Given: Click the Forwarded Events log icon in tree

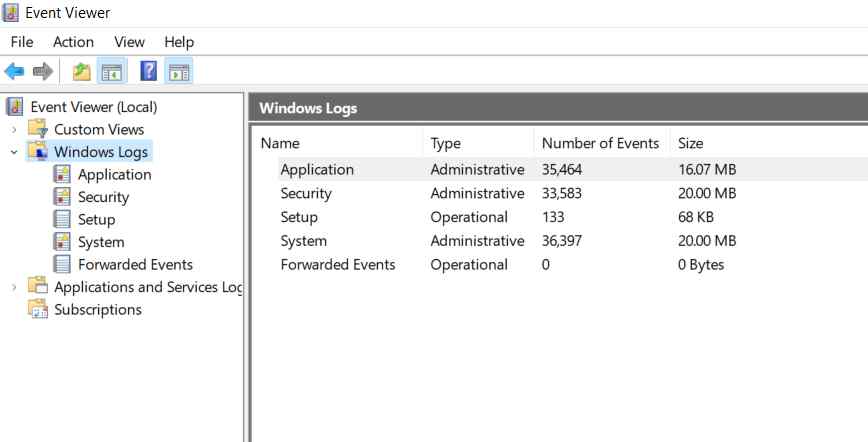Looking at the screenshot, I should (62, 264).
